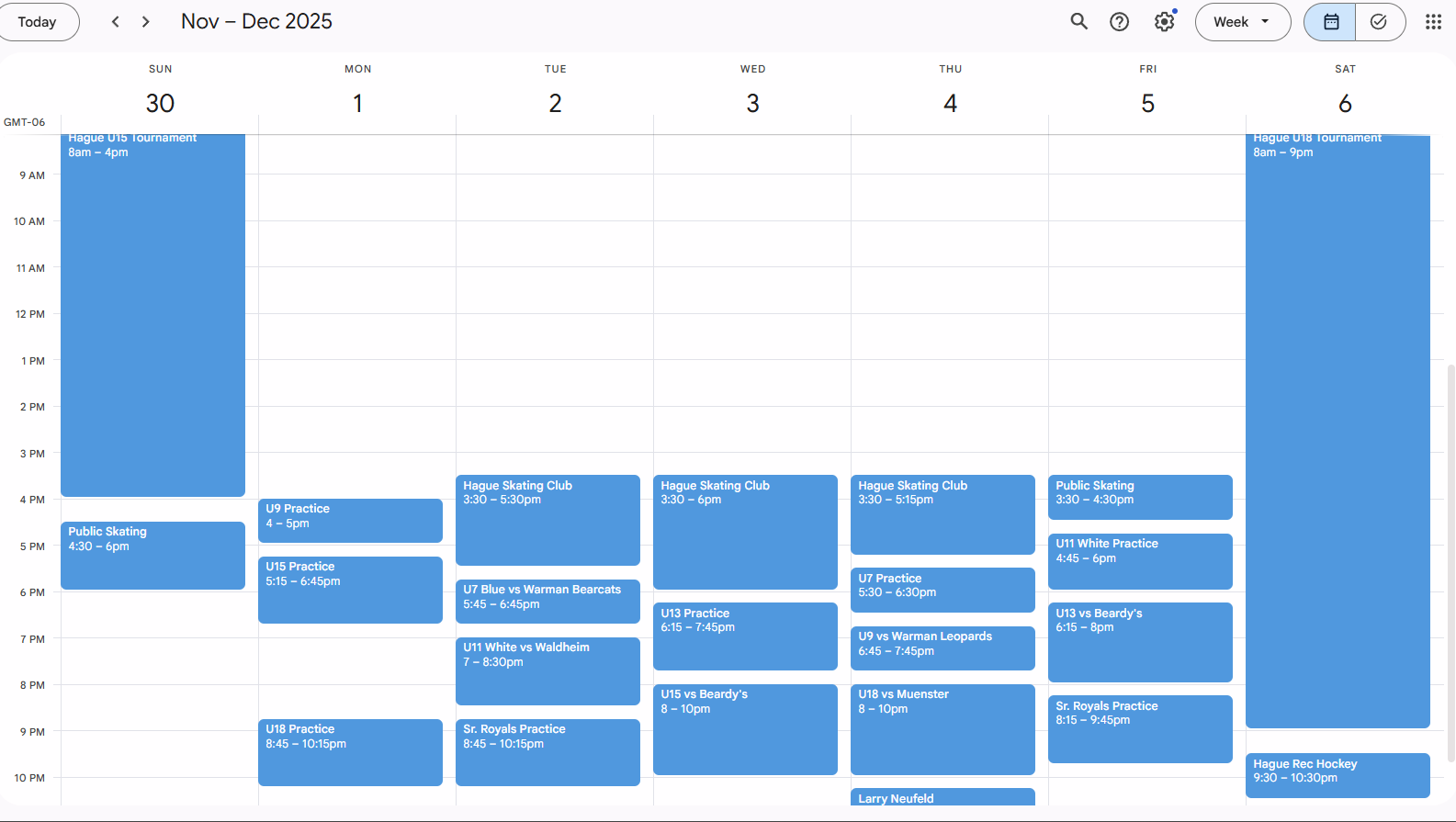The image size is (1456, 822).
Task: Advance to the next week
Action: [x=145, y=22]
